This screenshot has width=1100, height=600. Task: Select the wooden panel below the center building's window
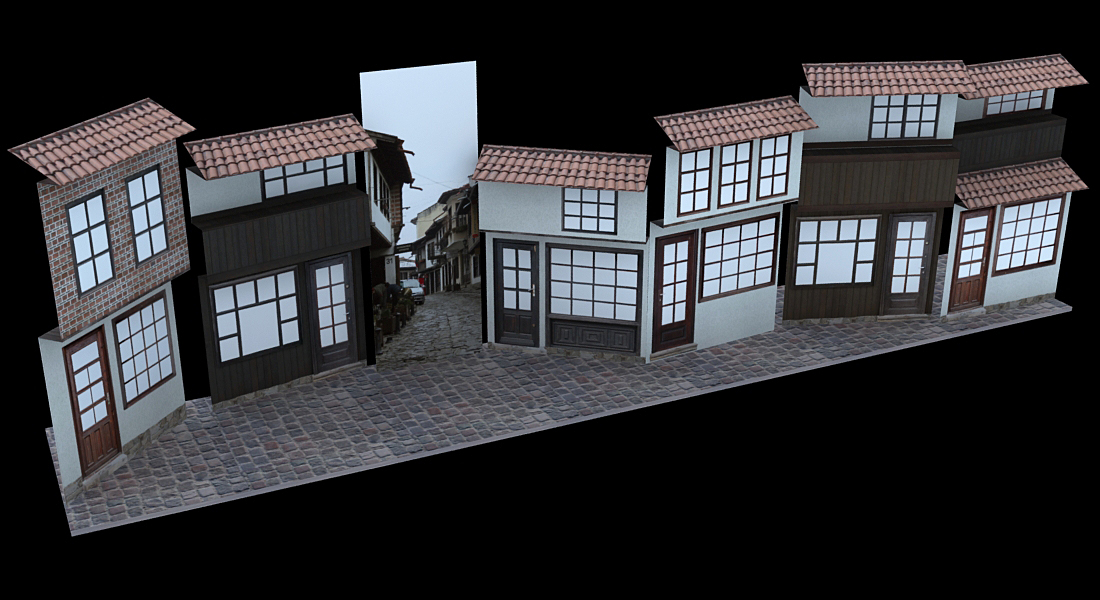[x=593, y=334]
